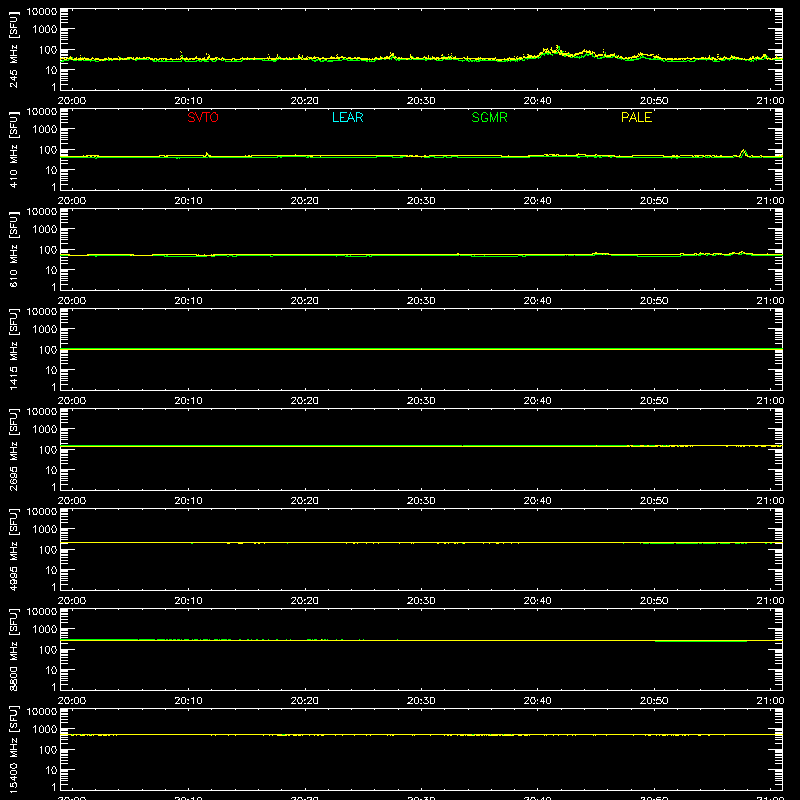Select the 8800 MHz [SFU] axis title
800x800 pixels.
13,649
